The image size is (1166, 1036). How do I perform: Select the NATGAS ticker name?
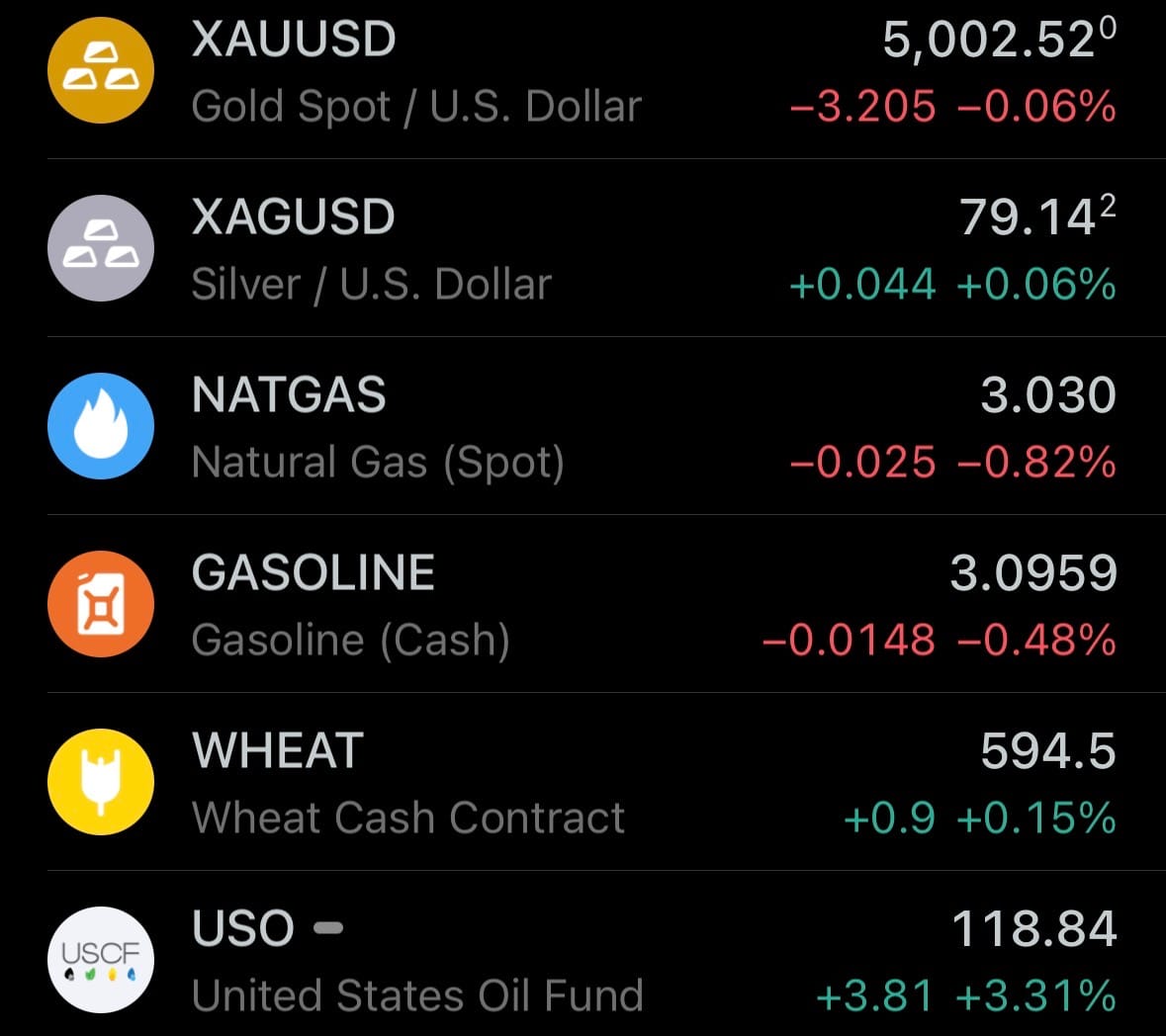click(x=289, y=395)
